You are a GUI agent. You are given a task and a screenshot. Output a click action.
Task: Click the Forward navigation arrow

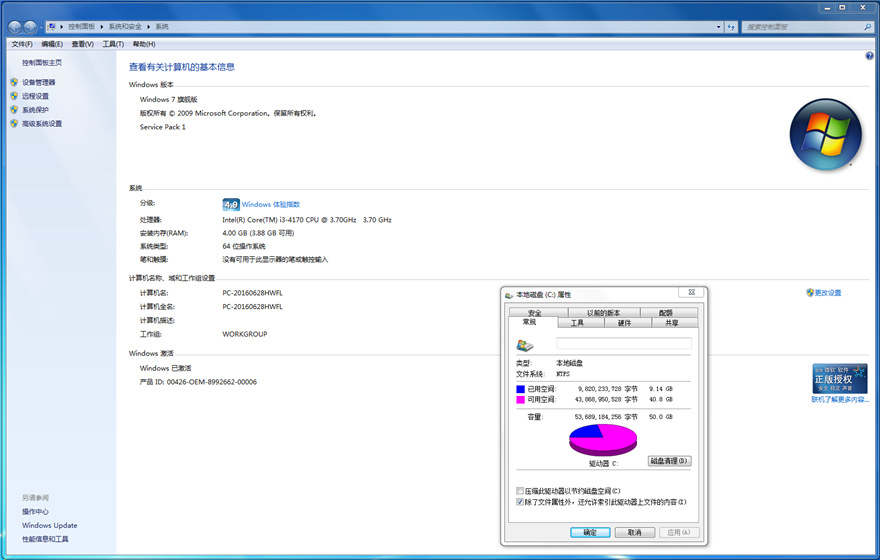(30, 26)
